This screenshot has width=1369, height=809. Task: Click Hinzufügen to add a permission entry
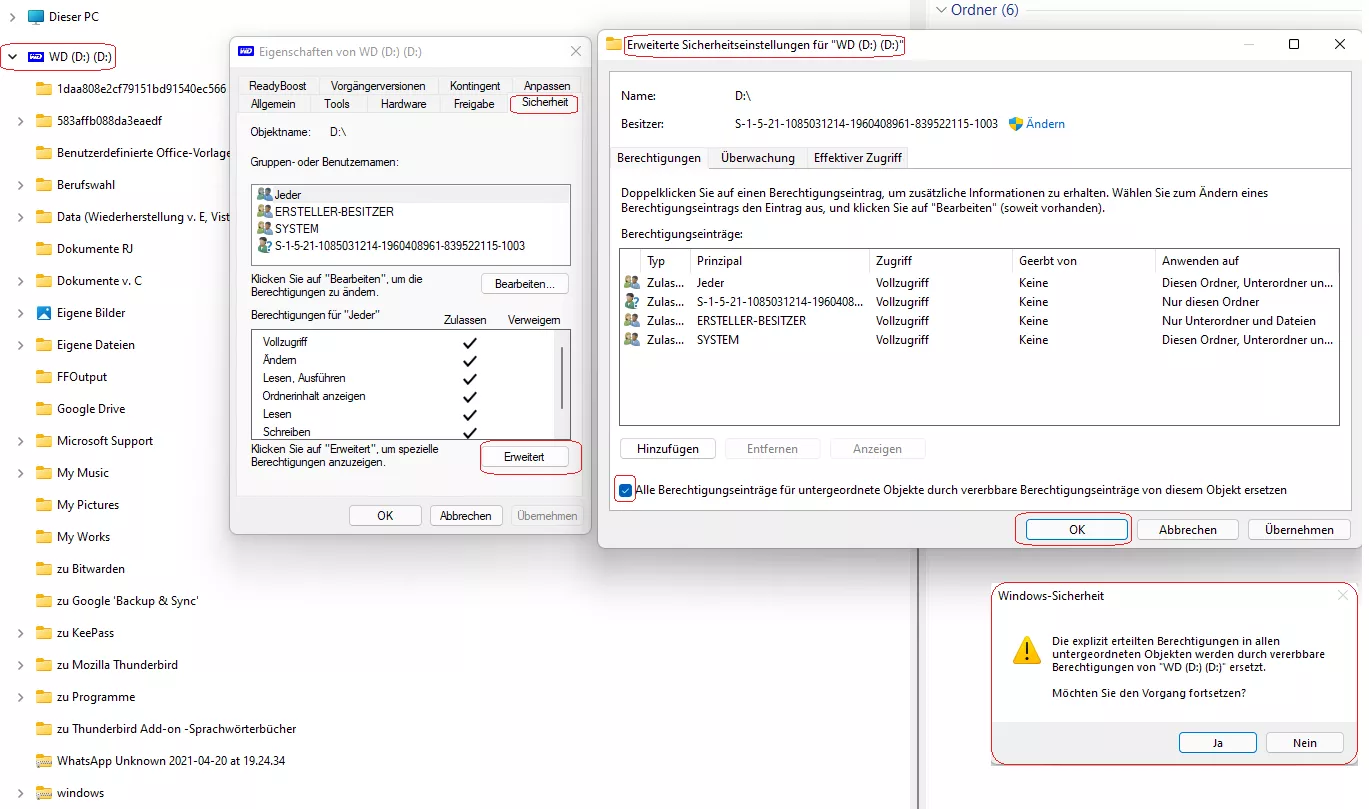(668, 449)
